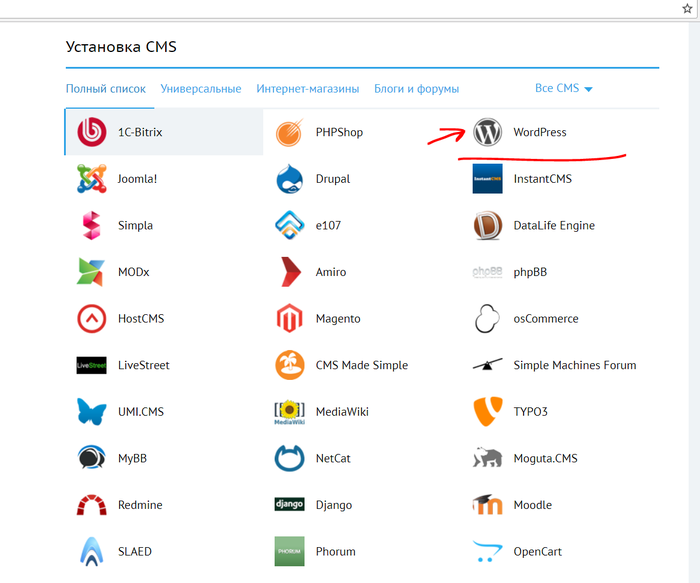
Task: Click the 1C-Bitrix text label
Action: click(x=140, y=132)
